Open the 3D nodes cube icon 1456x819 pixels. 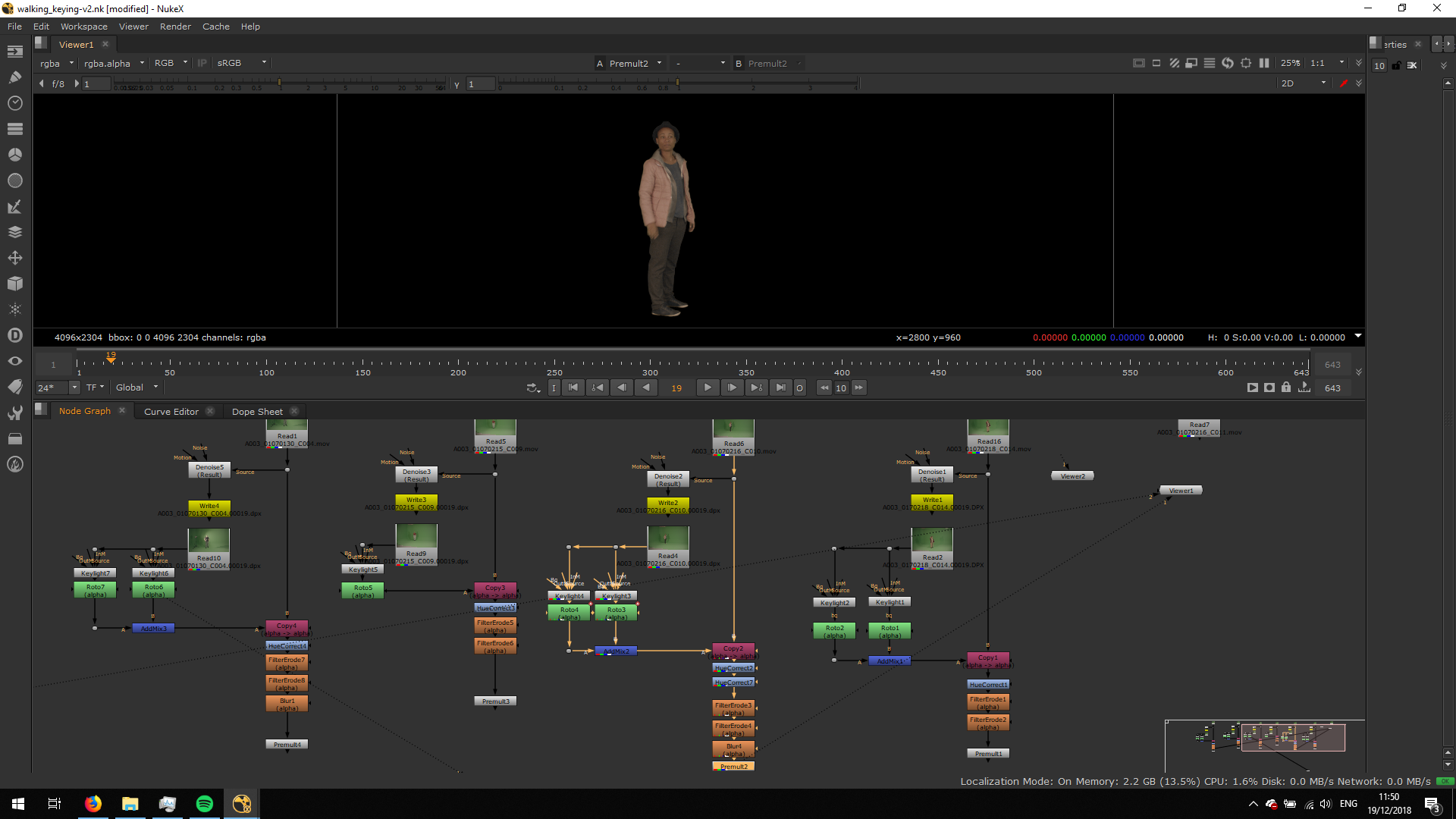click(x=15, y=284)
